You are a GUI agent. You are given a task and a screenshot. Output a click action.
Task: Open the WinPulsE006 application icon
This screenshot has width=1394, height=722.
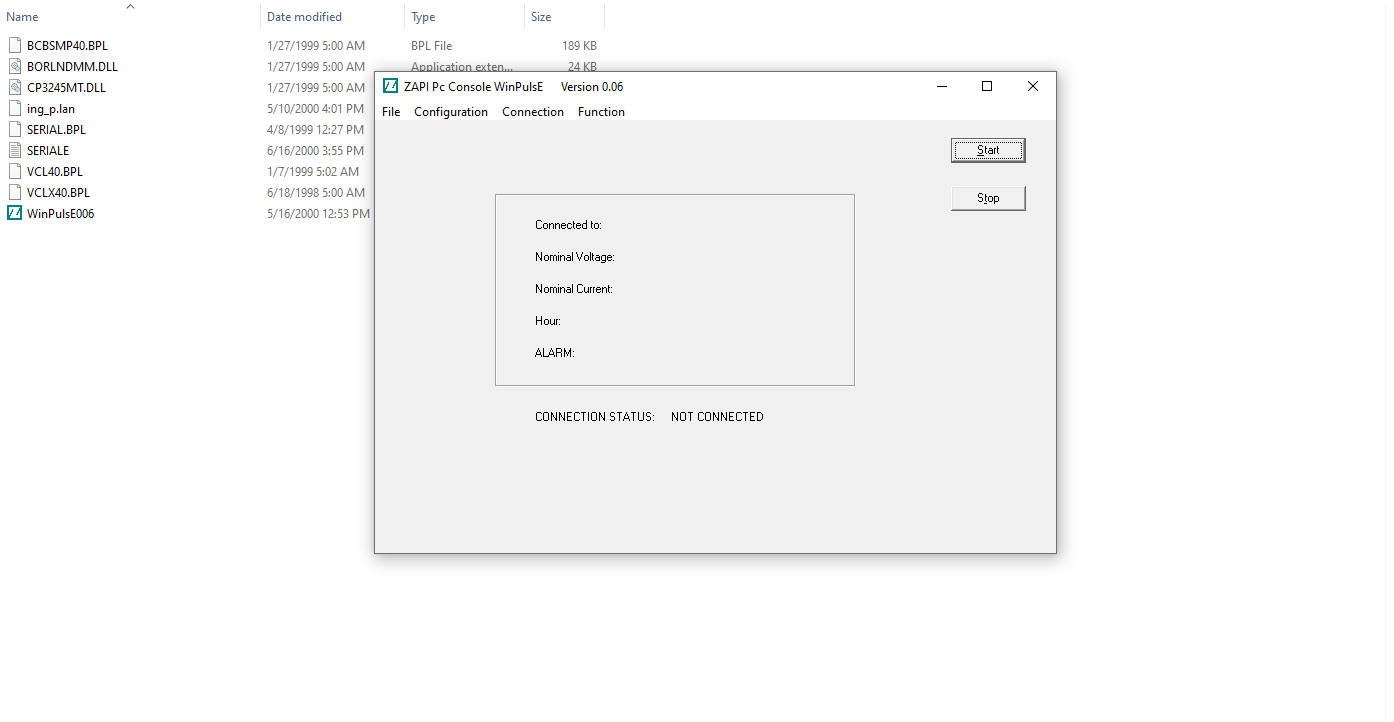[15, 213]
